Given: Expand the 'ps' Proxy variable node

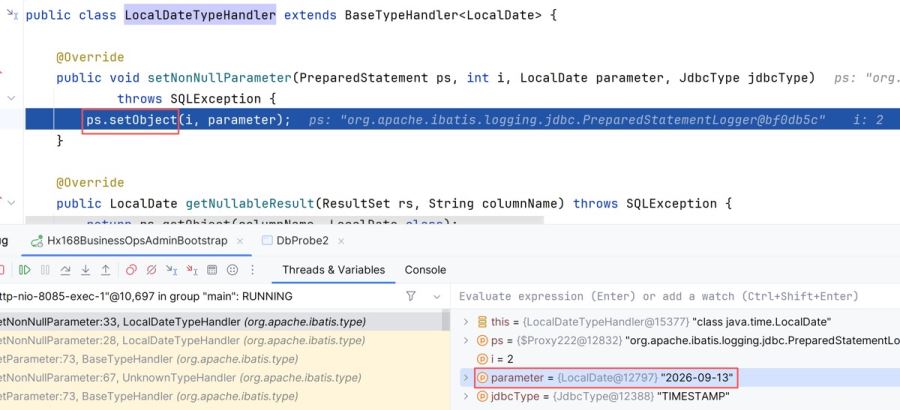Looking at the screenshot, I should [466, 341].
